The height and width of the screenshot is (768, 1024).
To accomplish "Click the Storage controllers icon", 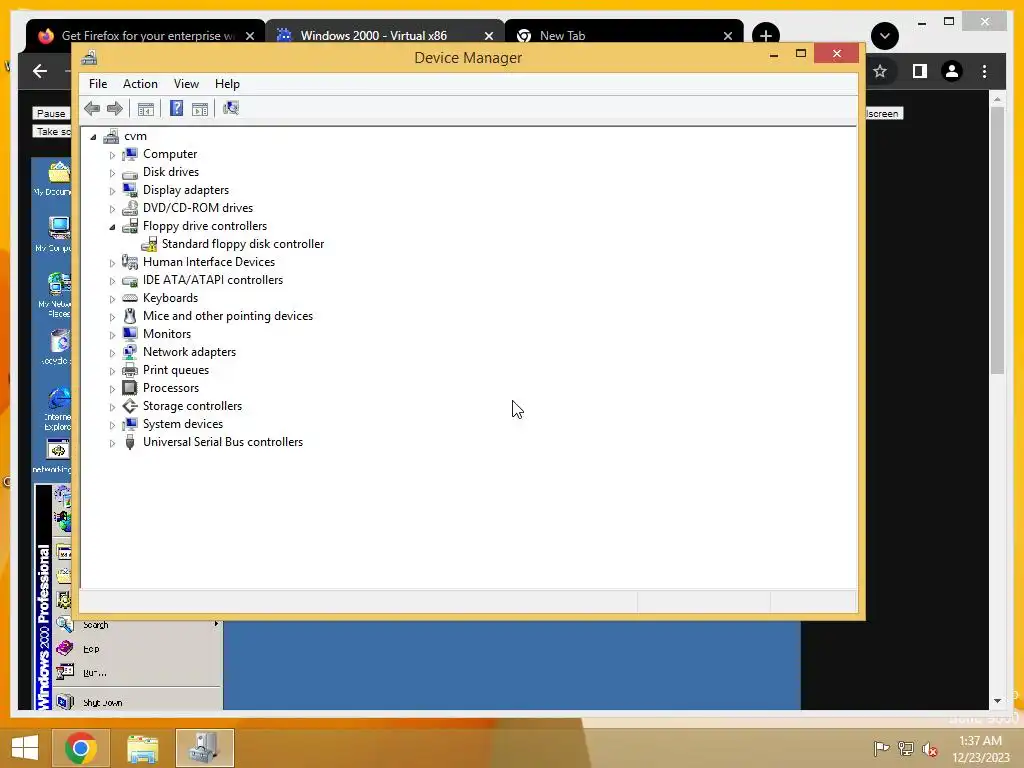I will coord(130,406).
